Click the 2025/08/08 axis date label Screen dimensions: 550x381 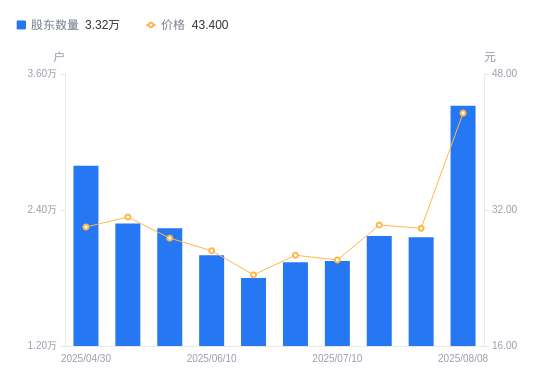coord(463,358)
